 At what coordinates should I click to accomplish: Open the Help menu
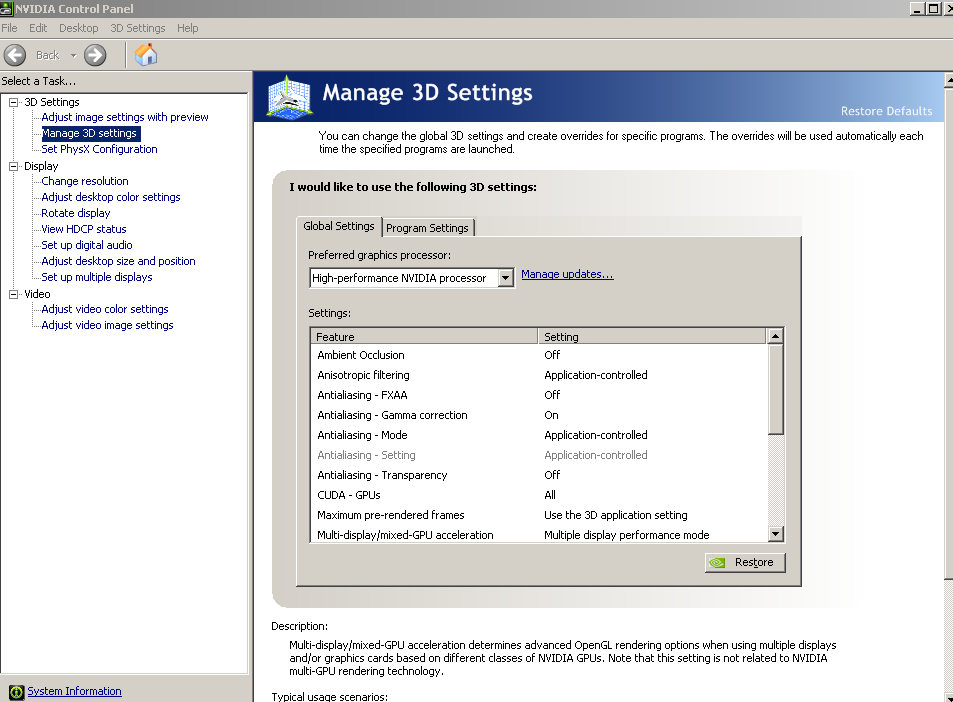pos(188,28)
